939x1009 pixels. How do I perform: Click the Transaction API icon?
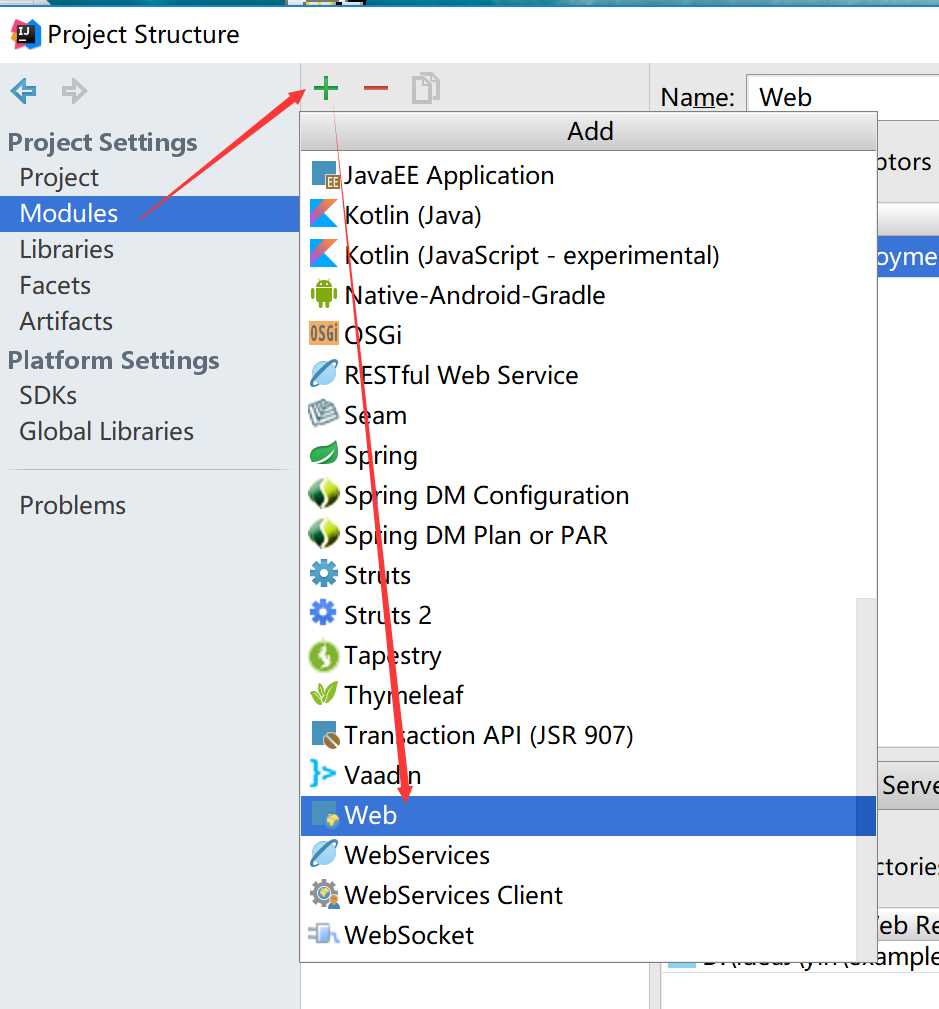(325, 735)
